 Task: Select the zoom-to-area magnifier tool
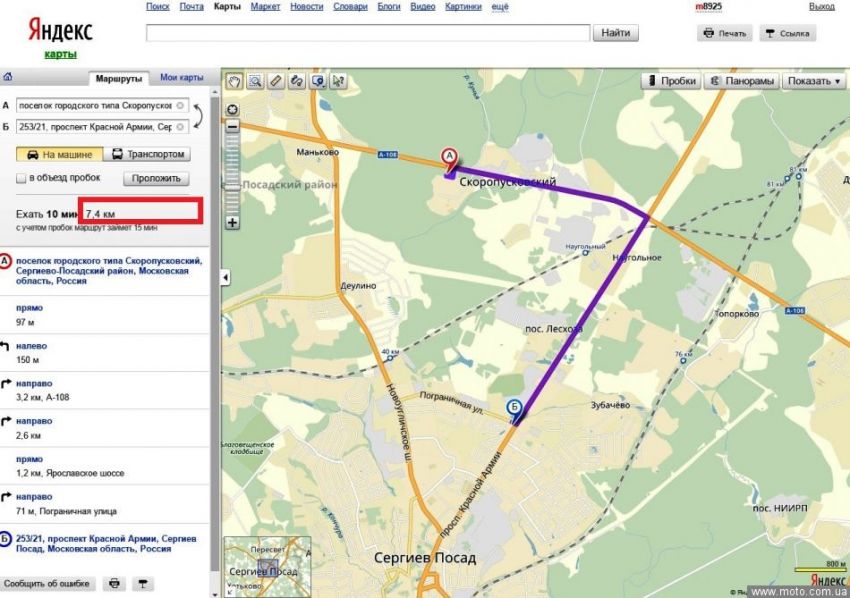[x=255, y=81]
